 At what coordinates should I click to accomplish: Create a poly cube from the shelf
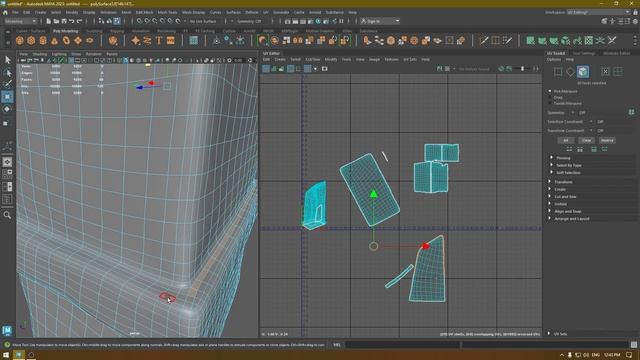[x=31, y=40]
